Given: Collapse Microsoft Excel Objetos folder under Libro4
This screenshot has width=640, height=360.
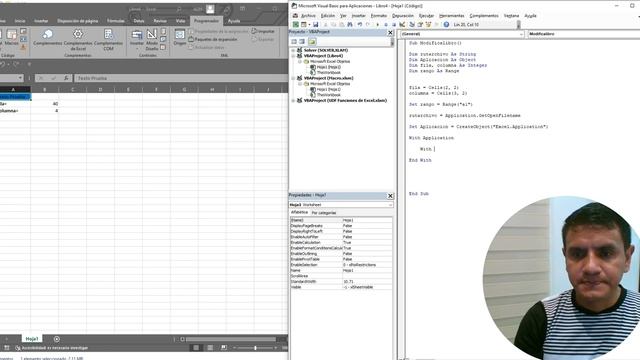Looking at the screenshot, I should pyautogui.click(x=300, y=62).
